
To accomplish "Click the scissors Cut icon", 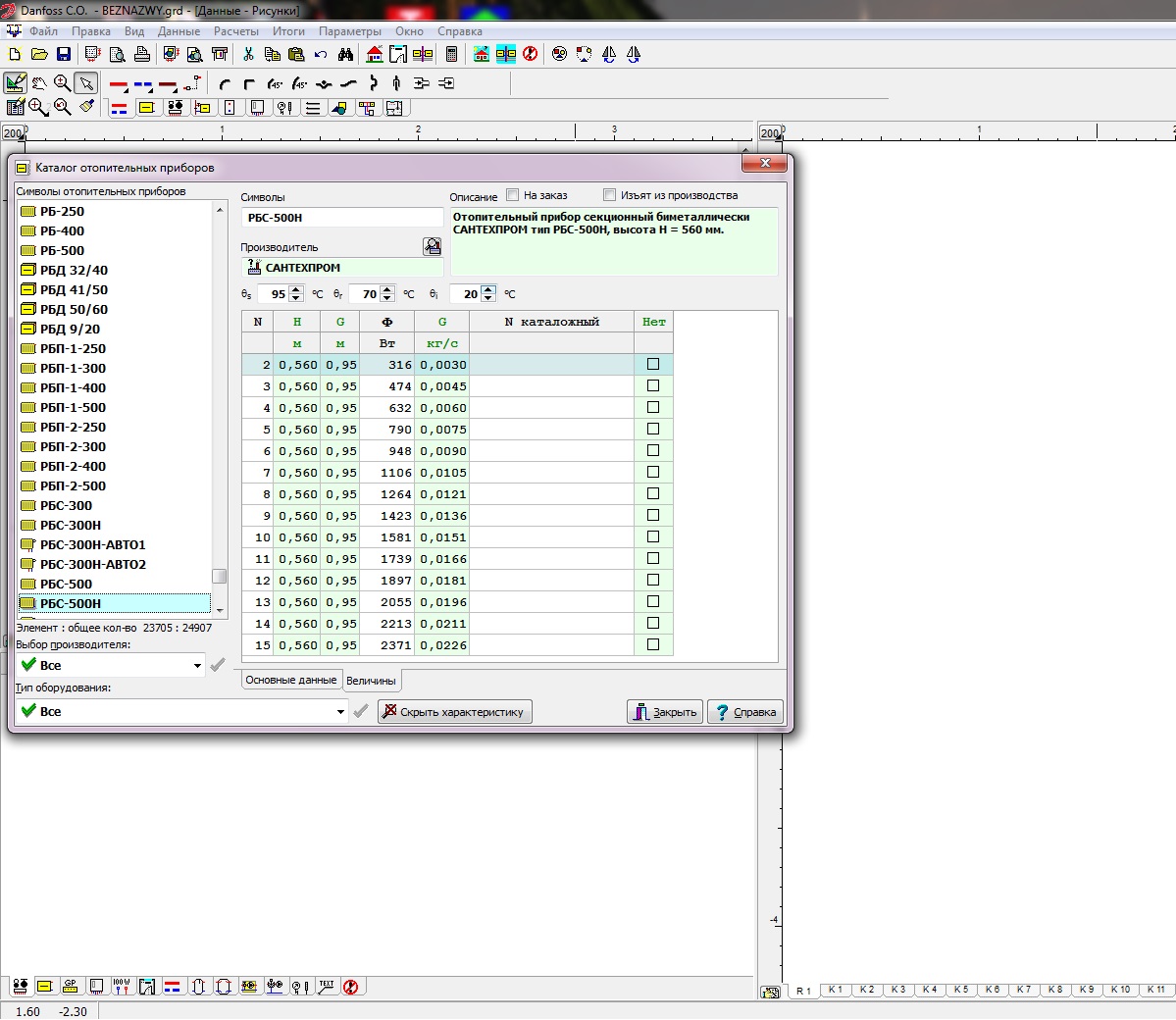I will click(x=249, y=54).
